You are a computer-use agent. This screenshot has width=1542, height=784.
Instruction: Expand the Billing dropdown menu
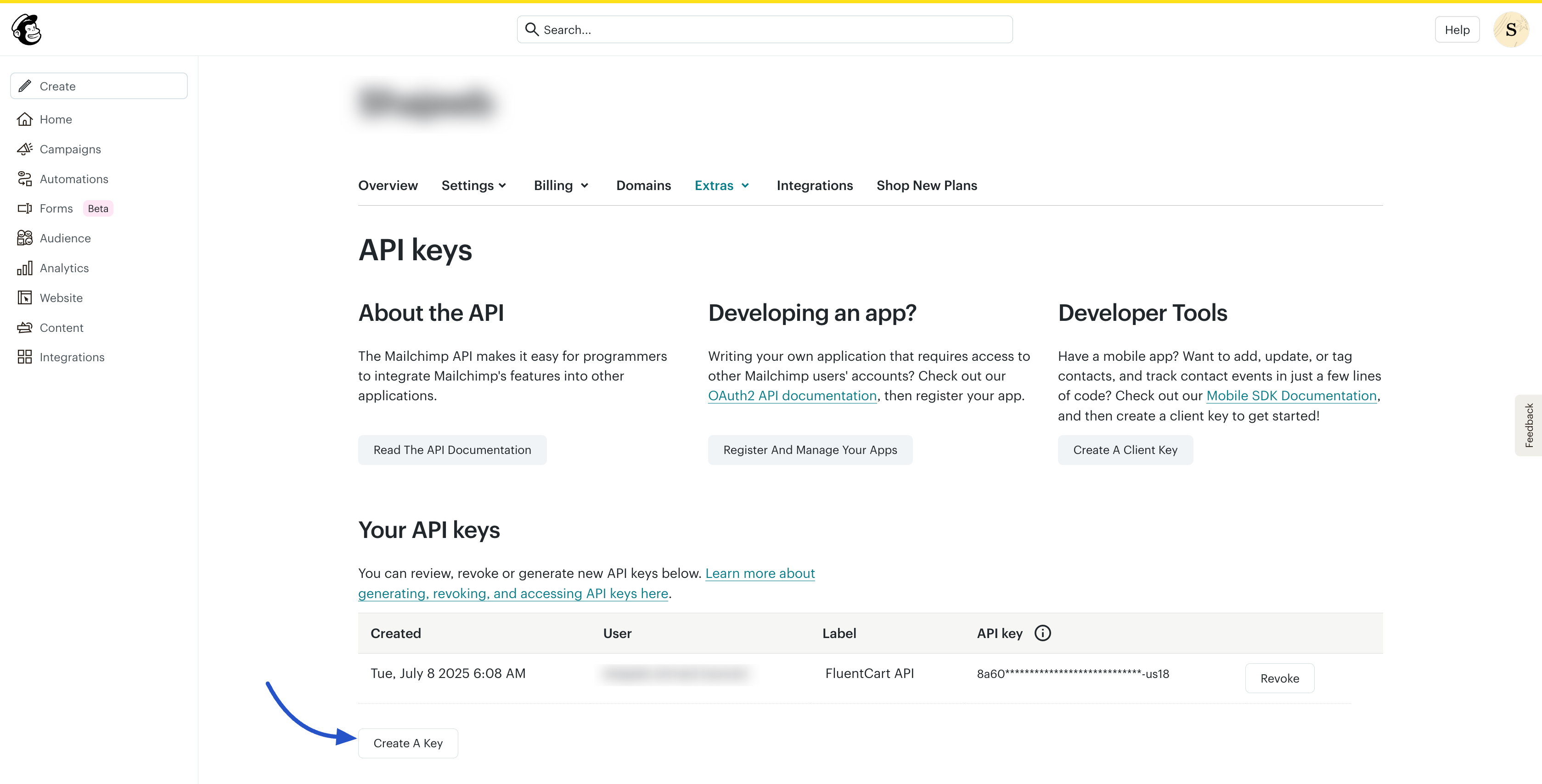[561, 185]
